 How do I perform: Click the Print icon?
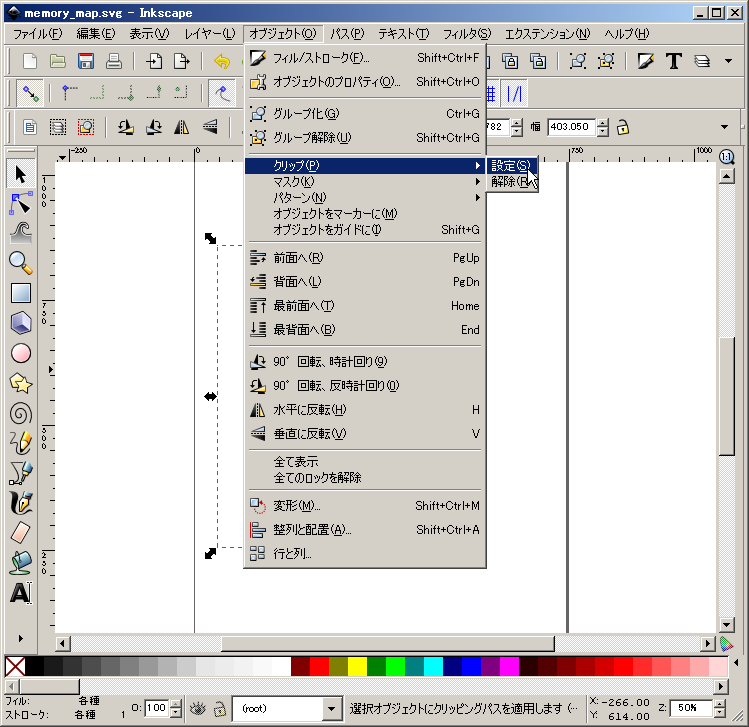pos(114,61)
